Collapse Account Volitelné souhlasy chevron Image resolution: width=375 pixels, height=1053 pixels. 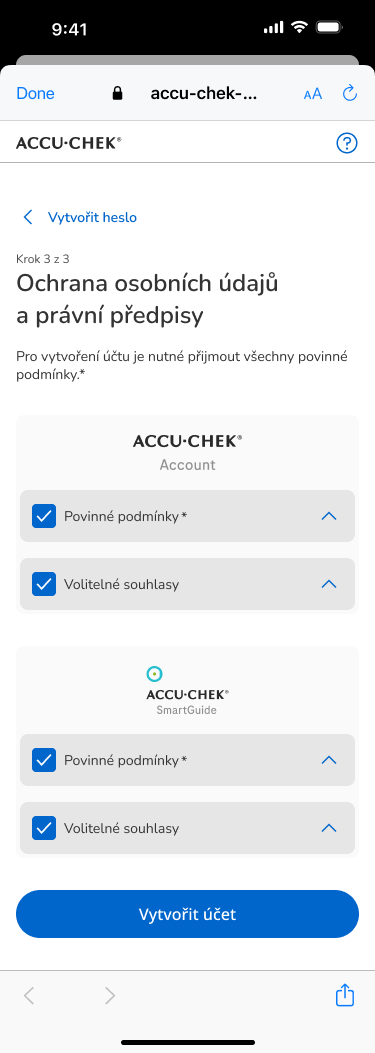point(329,584)
